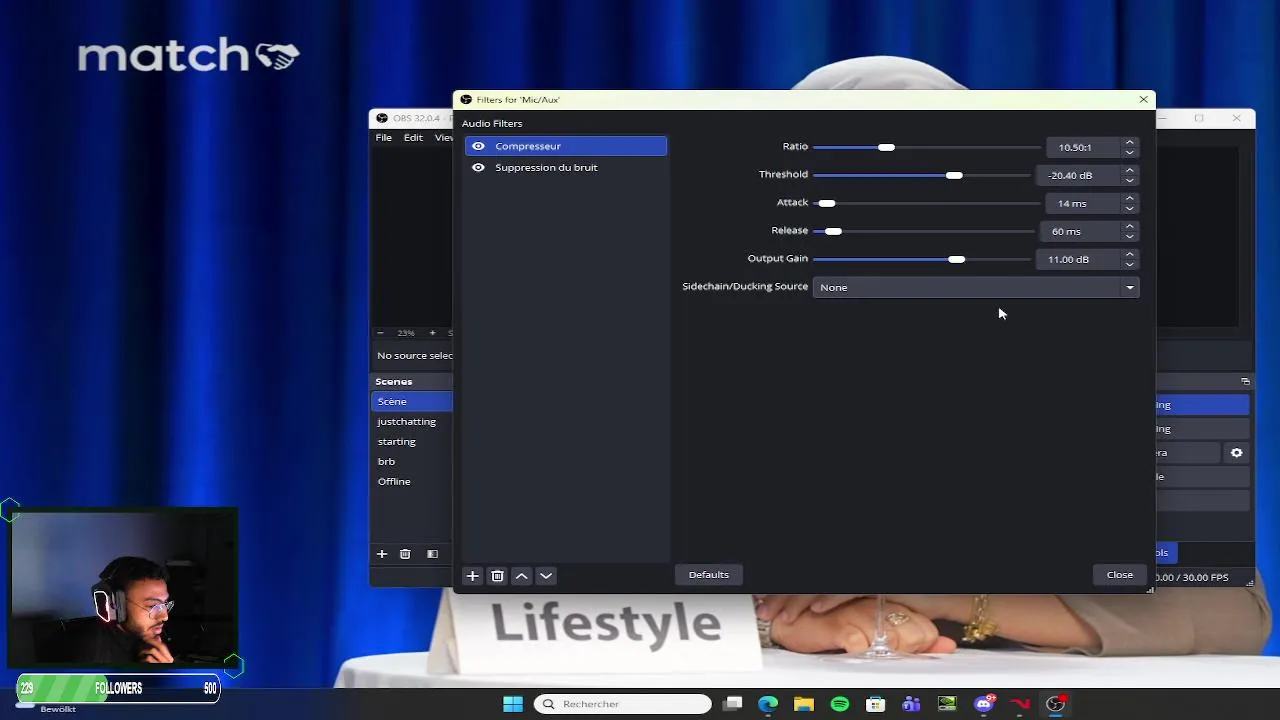Click the Rechercher taskbar search box
This screenshot has height=720, width=1280.
(622, 704)
